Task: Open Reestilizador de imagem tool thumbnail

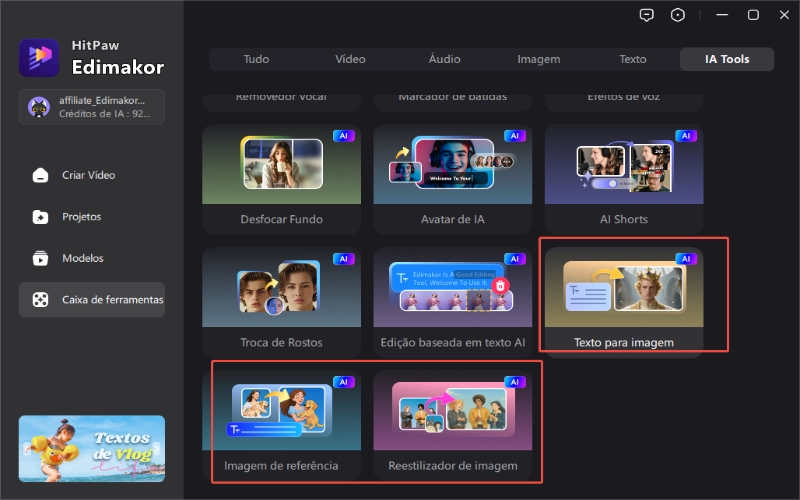Action: tap(453, 410)
